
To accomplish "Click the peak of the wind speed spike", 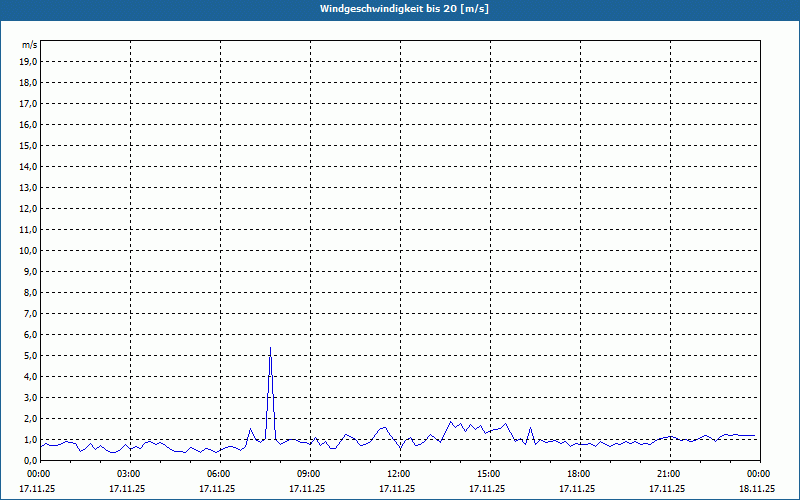I will point(270,348).
